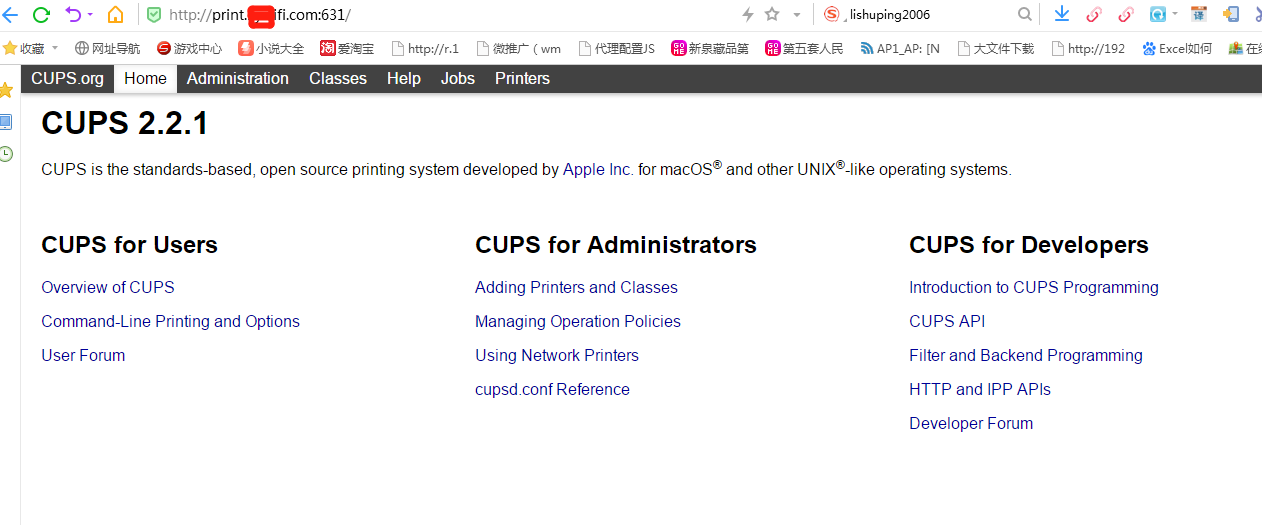Expand the address bar history dropdown arrow
This screenshot has height=525, width=1262.
[x=797, y=15]
